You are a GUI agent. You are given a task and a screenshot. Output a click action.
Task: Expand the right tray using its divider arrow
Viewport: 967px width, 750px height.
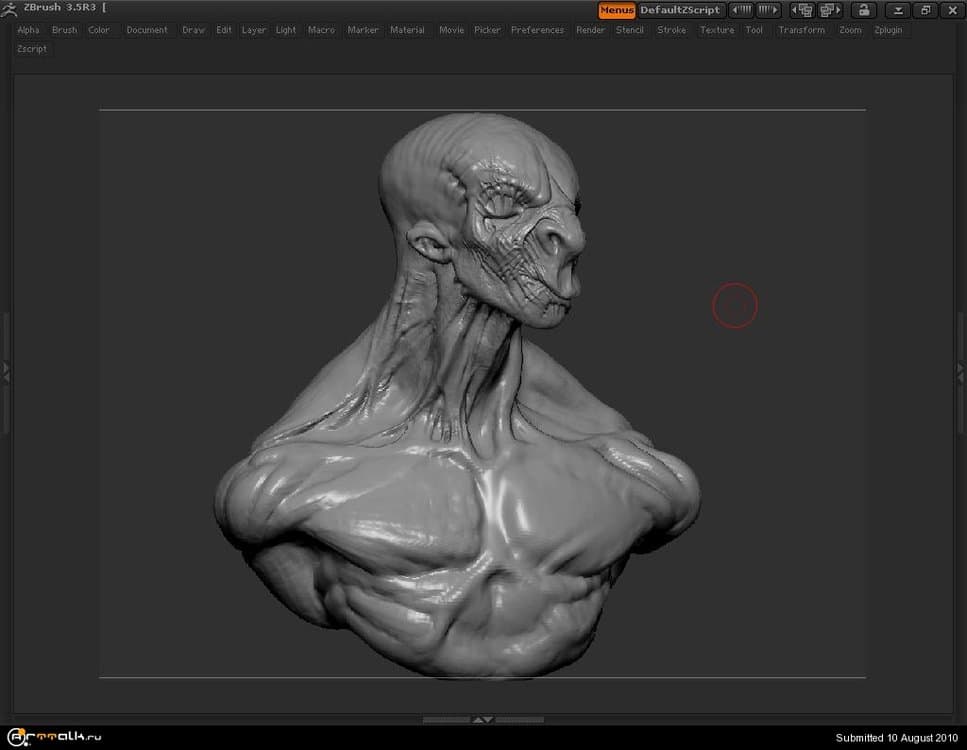(x=961, y=370)
